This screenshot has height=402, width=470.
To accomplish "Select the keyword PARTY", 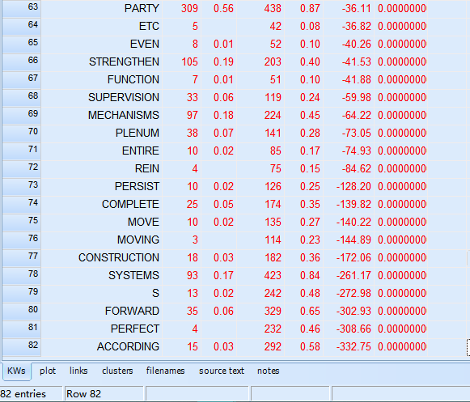I will point(142,8).
